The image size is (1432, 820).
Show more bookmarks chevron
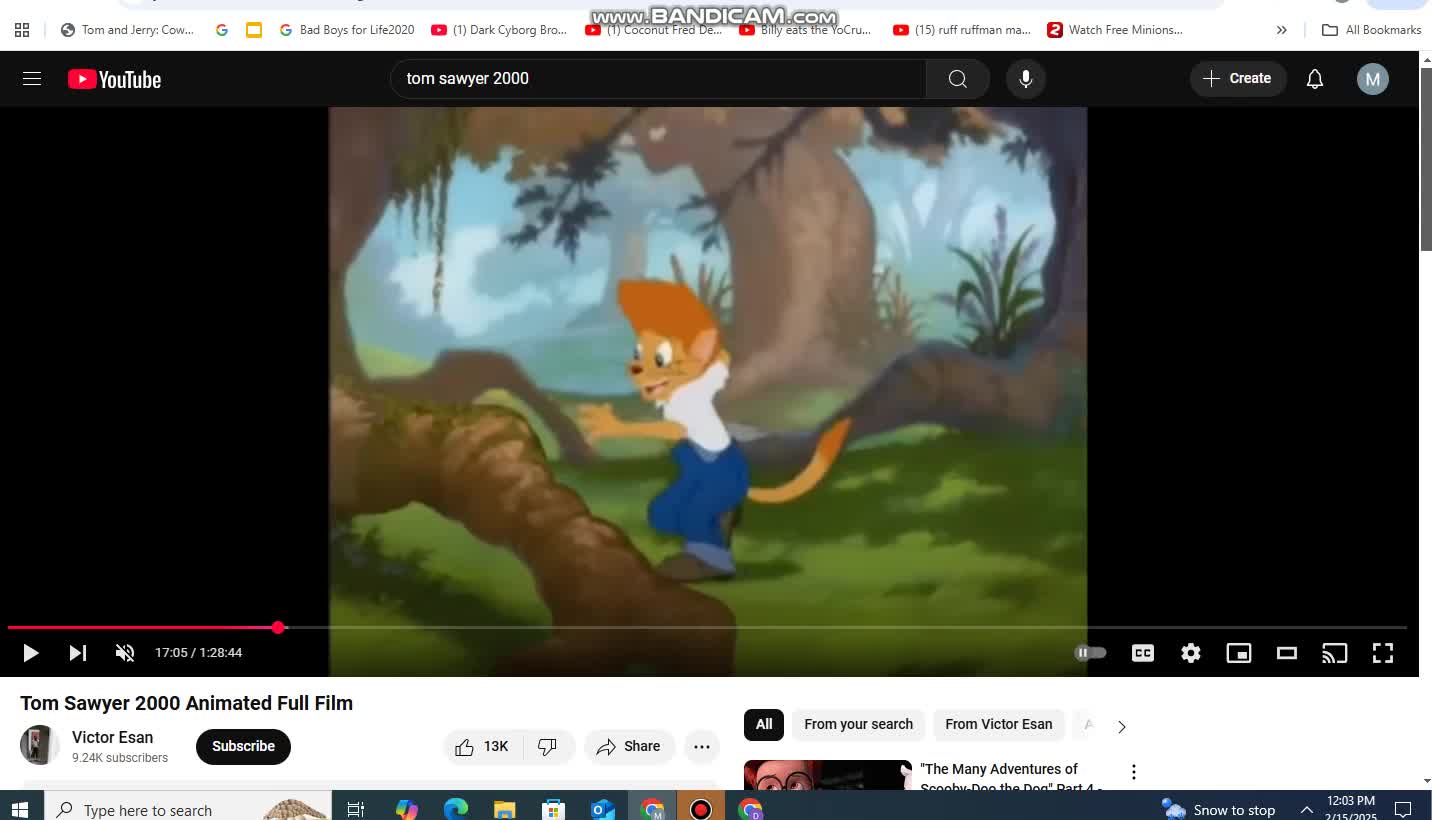coord(1281,30)
